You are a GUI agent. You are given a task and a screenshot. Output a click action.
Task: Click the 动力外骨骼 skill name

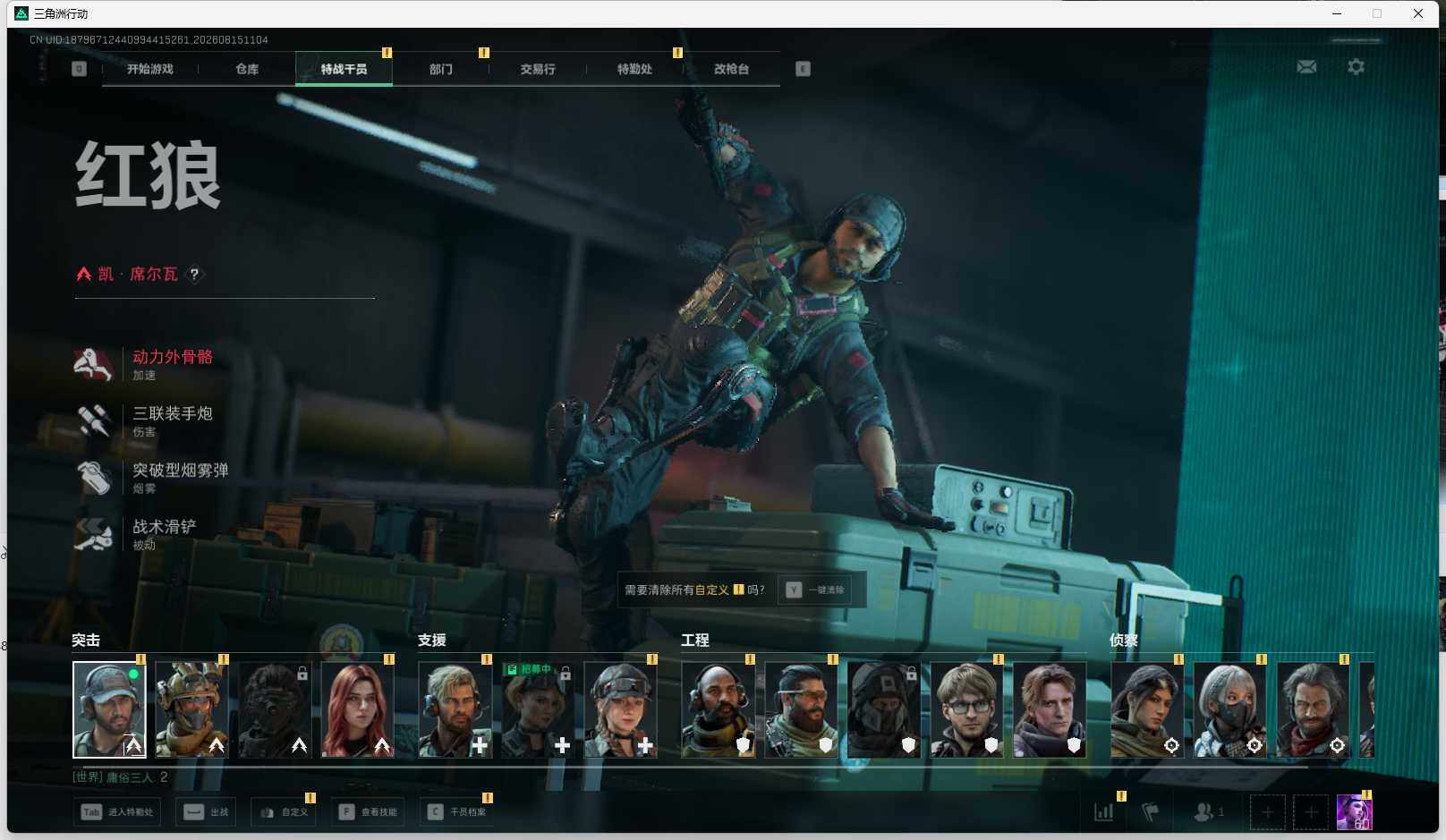tap(173, 357)
